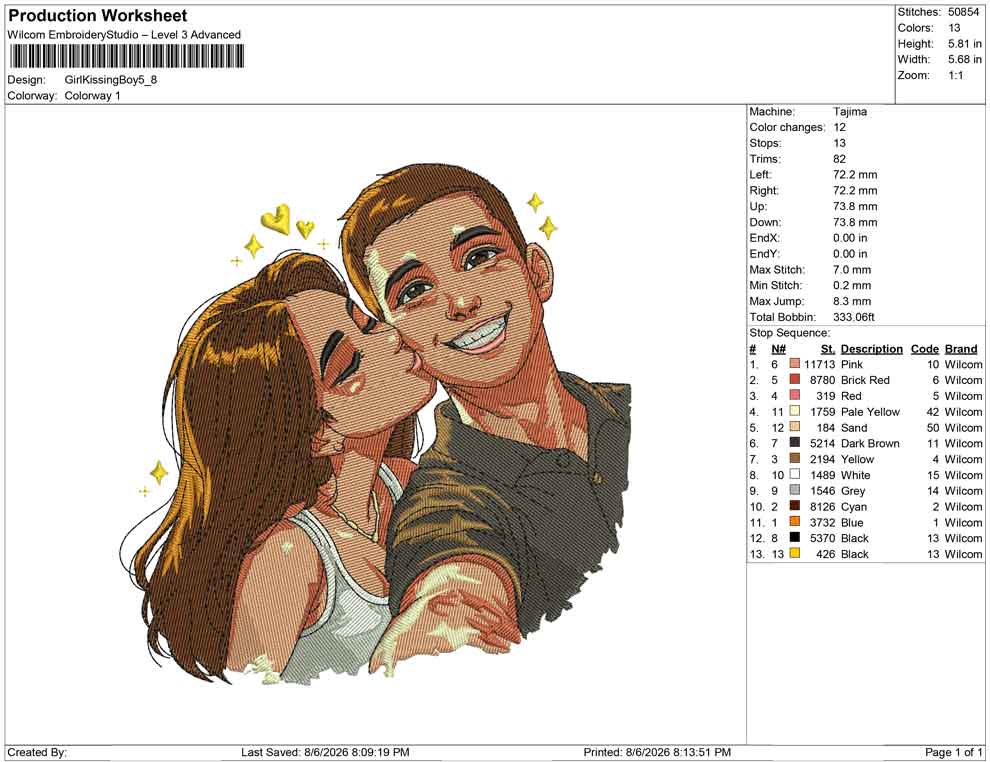The width and height of the screenshot is (990, 762).
Task: Click the Blue row orange swatch
Action: (795, 521)
